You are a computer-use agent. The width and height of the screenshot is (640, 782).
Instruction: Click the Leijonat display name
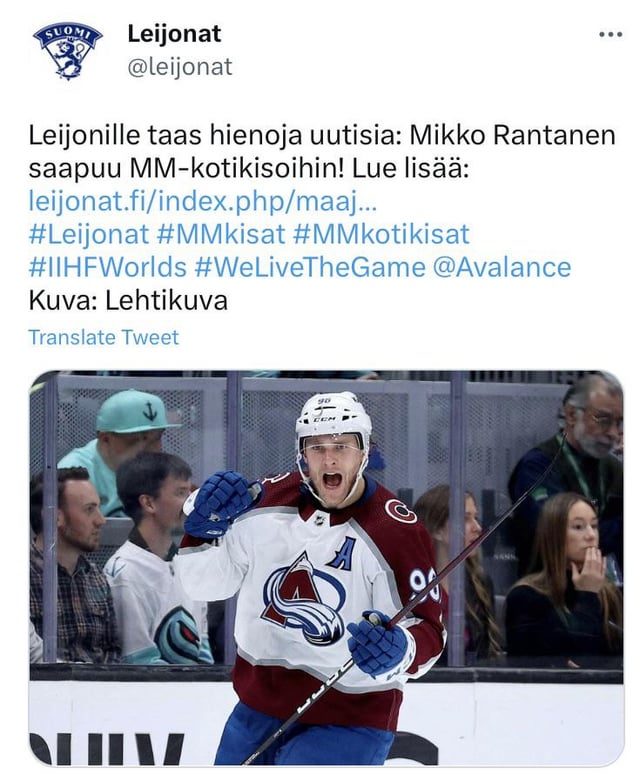click(174, 33)
